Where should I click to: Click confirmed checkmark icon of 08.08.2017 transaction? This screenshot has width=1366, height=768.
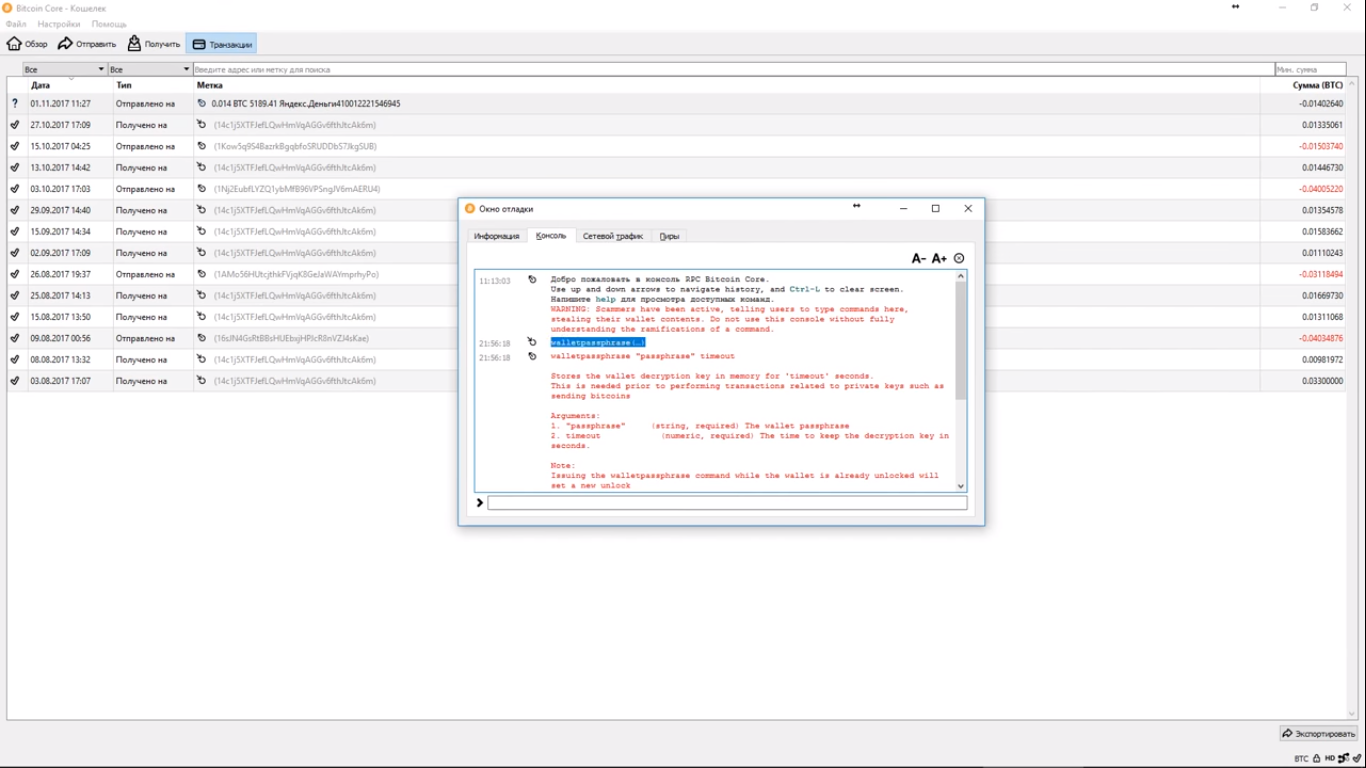point(15,360)
